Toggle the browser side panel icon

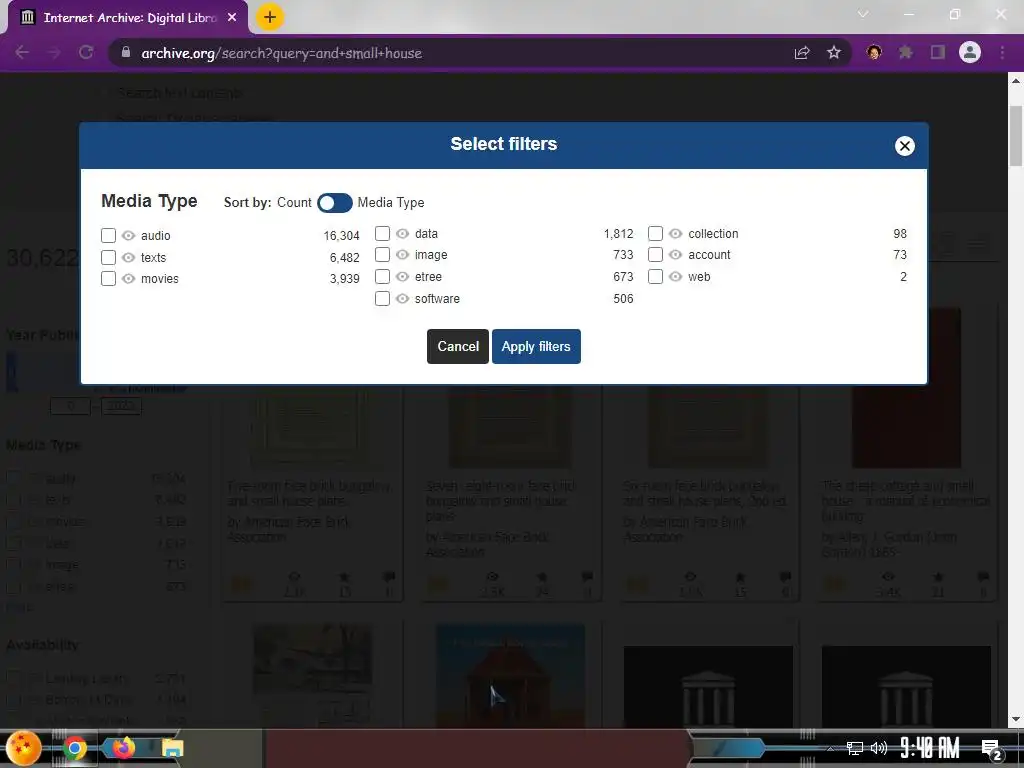[x=937, y=52]
